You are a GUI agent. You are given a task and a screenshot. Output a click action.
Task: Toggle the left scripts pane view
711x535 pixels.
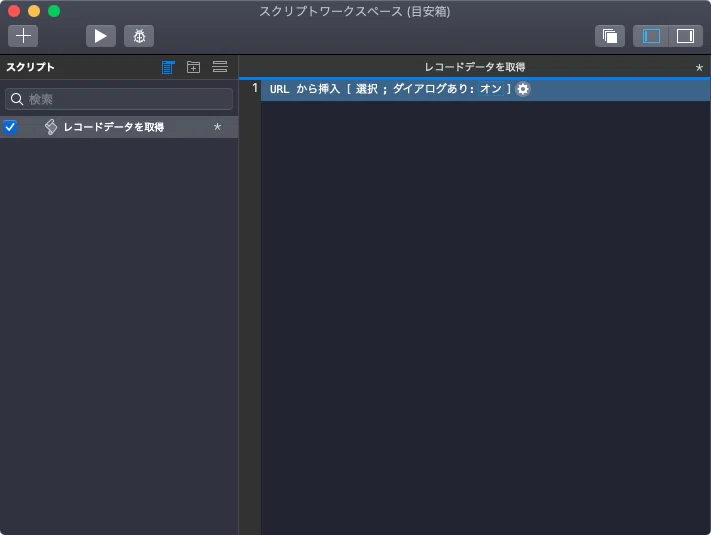pyautogui.click(x=651, y=36)
